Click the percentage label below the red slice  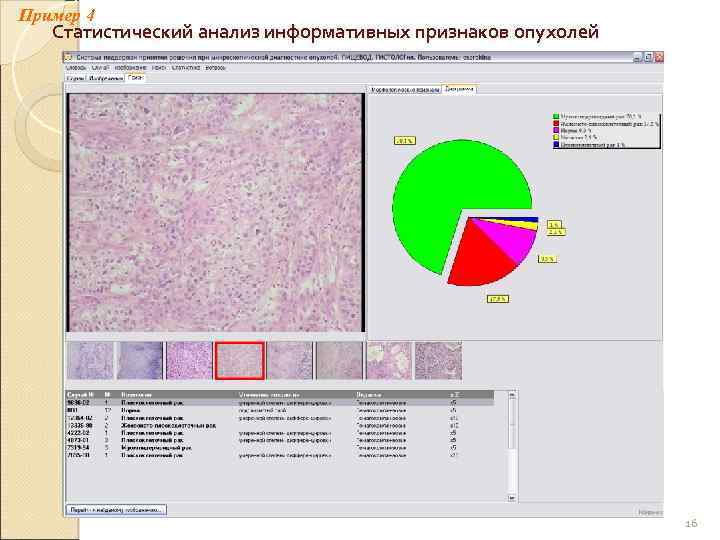pyautogui.click(x=498, y=299)
